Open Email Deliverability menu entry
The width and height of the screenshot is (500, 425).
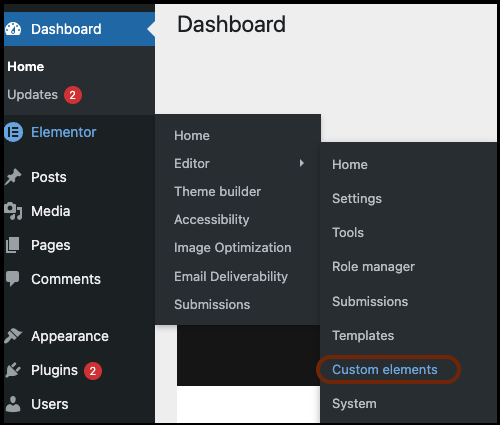pyautogui.click(x=231, y=277)
